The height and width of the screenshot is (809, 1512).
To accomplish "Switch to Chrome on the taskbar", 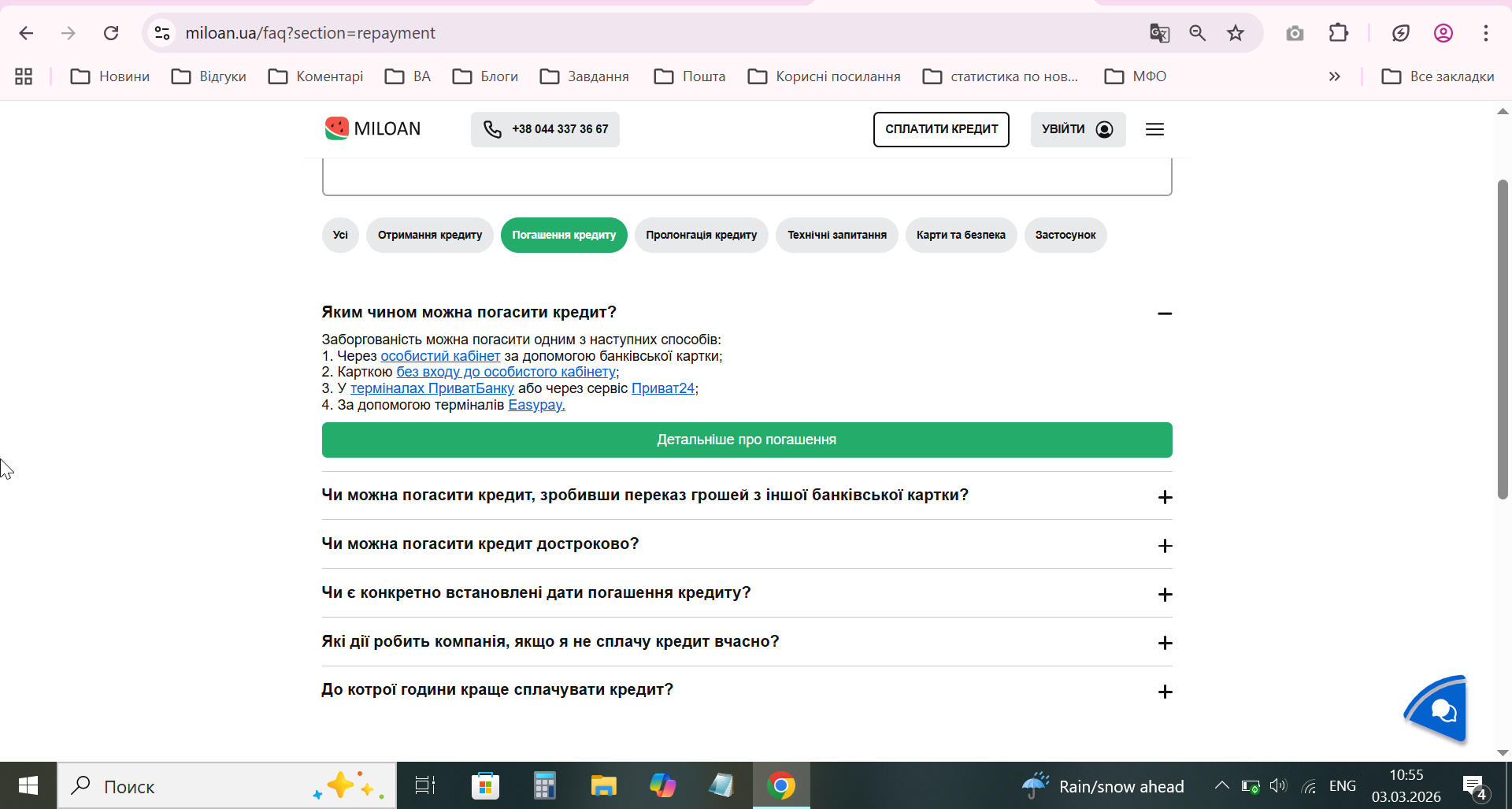I will click(781, 785).
